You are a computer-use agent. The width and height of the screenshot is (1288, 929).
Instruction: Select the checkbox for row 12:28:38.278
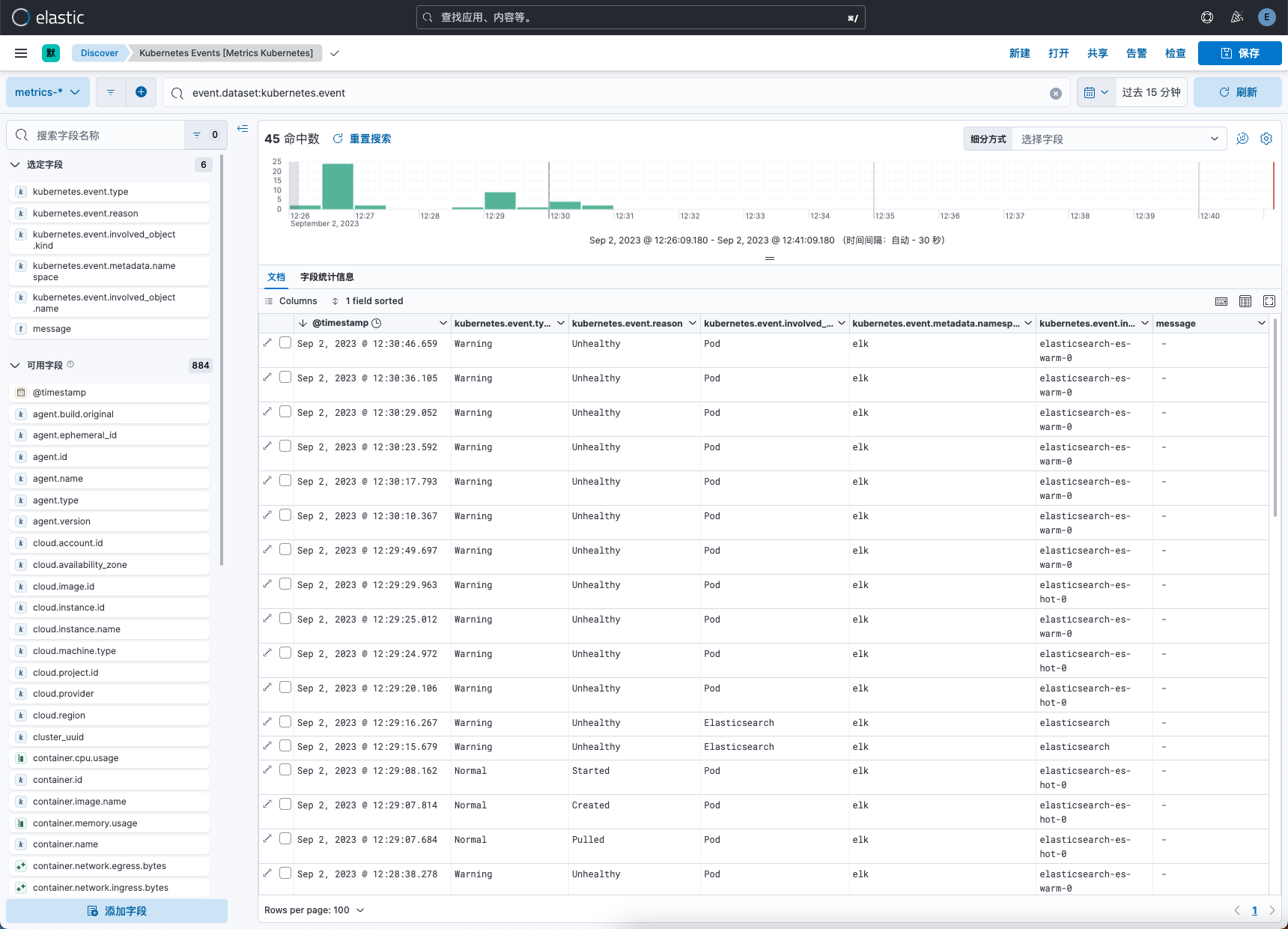(x=285, y=873)
